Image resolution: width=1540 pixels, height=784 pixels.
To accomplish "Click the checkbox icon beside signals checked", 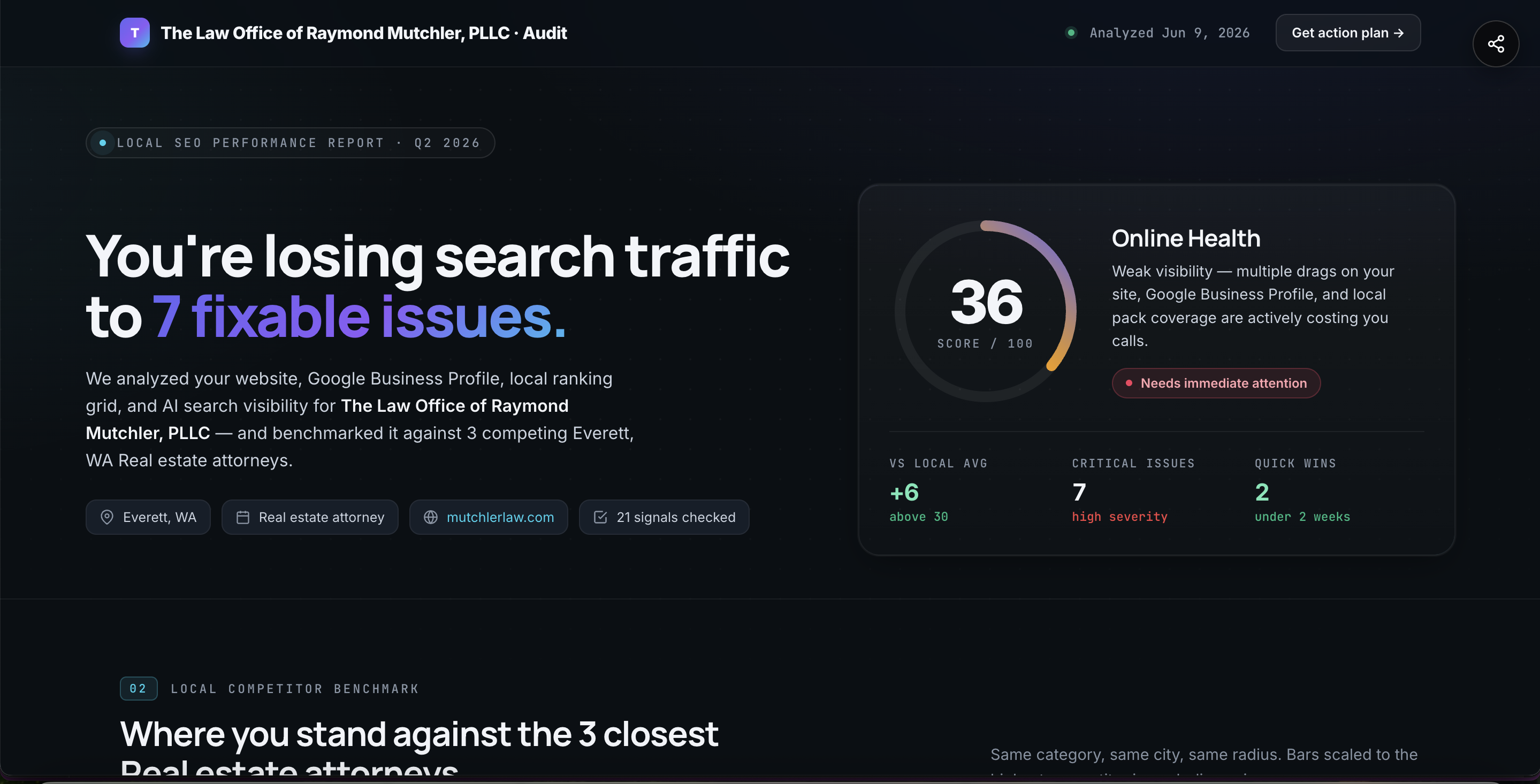I will pyautogui.click(x=600, y=517).
